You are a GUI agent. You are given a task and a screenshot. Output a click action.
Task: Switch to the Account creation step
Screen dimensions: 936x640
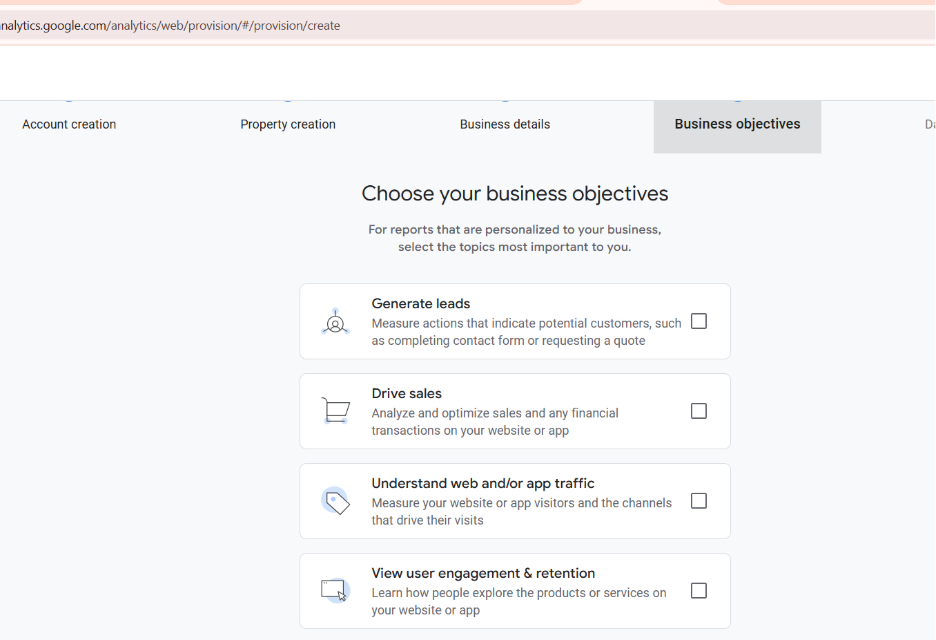(x=68, y=124)
